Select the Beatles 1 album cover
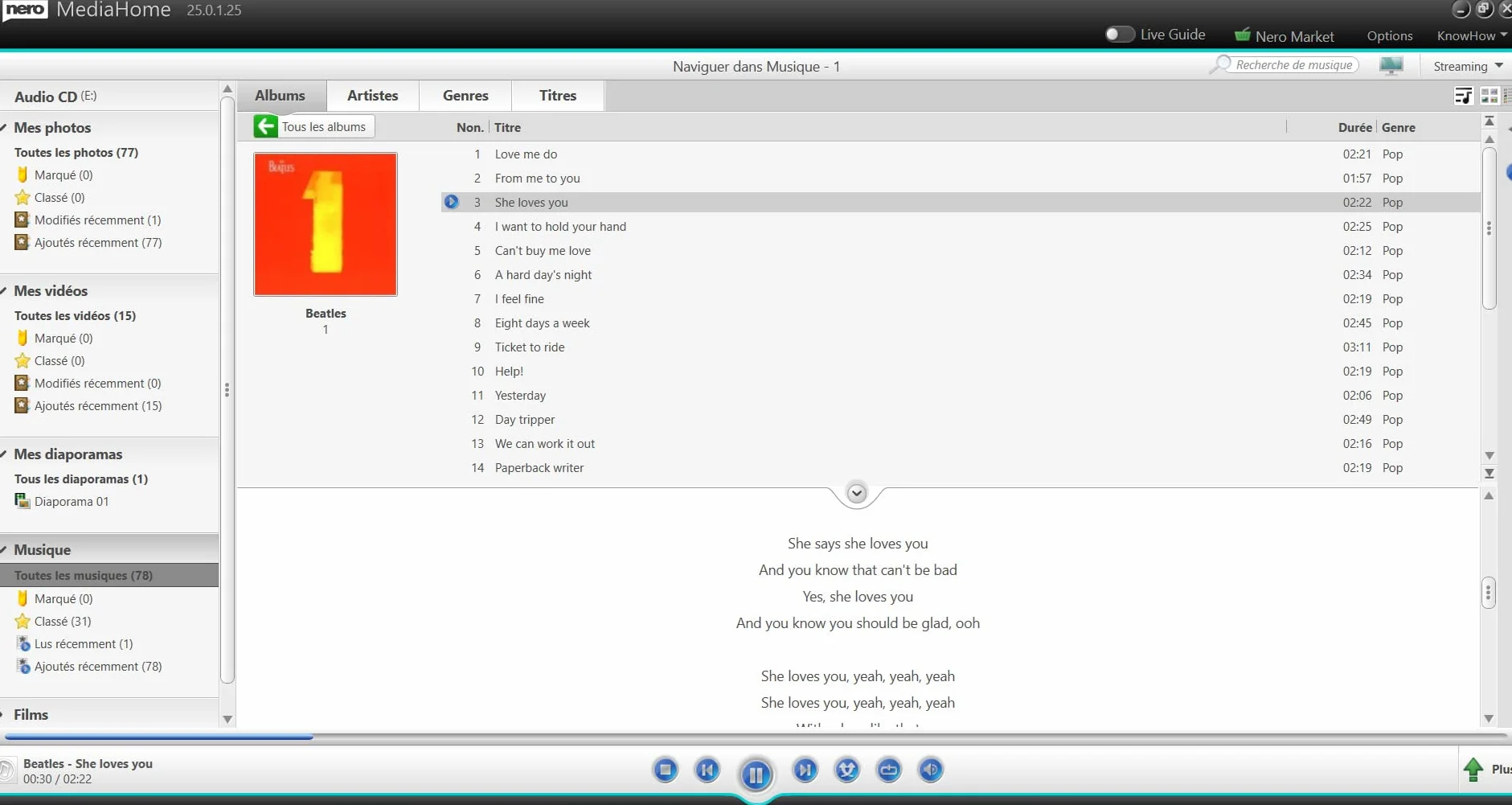Screen dimensions: 1512x805 326,224
